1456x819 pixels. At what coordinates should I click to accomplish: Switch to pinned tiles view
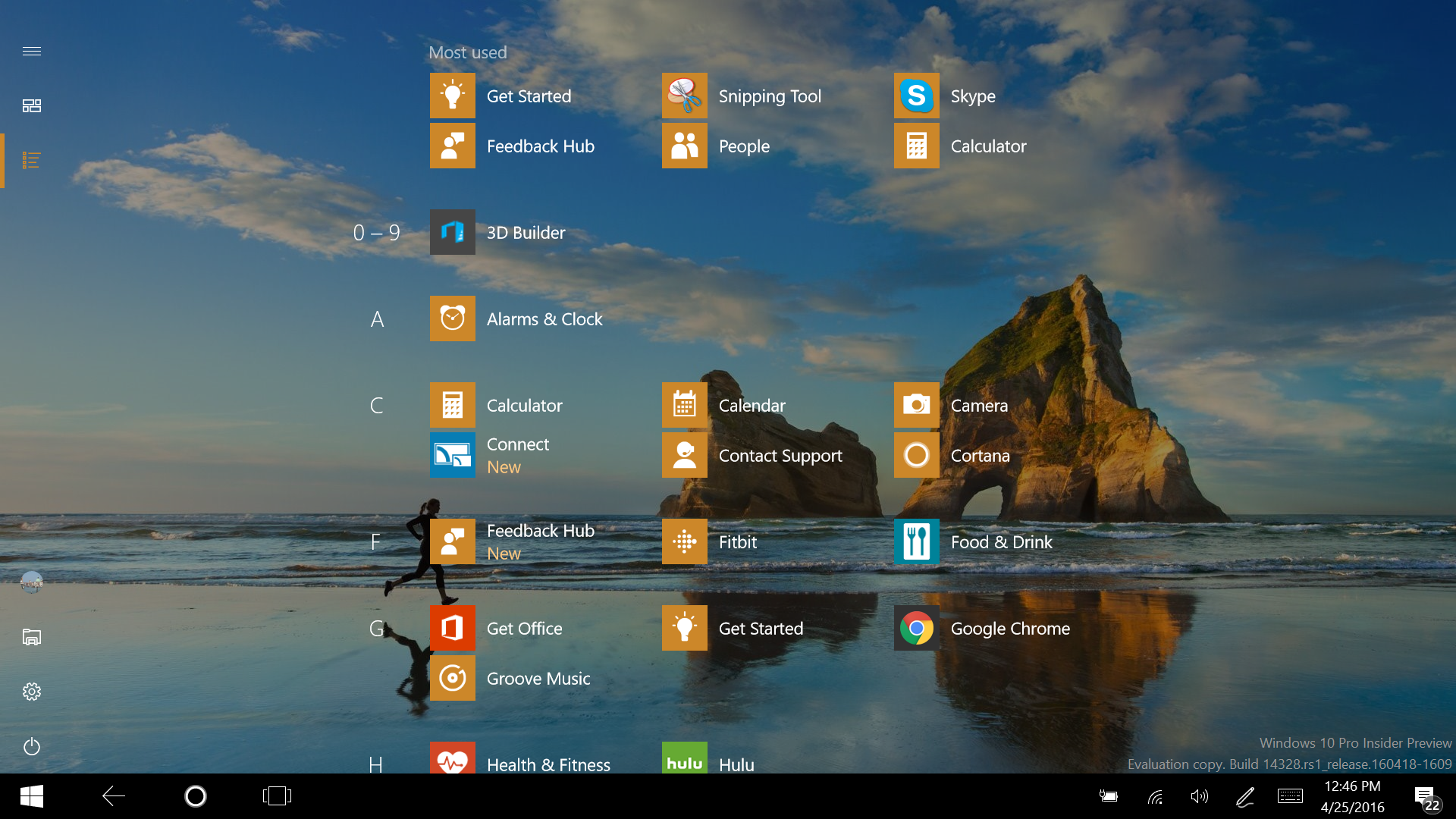(x=32, y=105)
